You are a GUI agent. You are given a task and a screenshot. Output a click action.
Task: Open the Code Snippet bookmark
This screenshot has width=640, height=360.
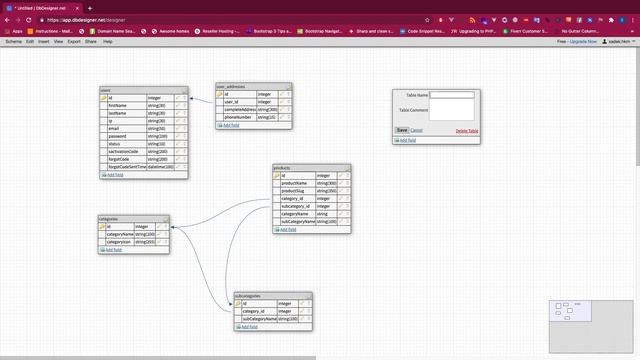(x=422, y=31)
